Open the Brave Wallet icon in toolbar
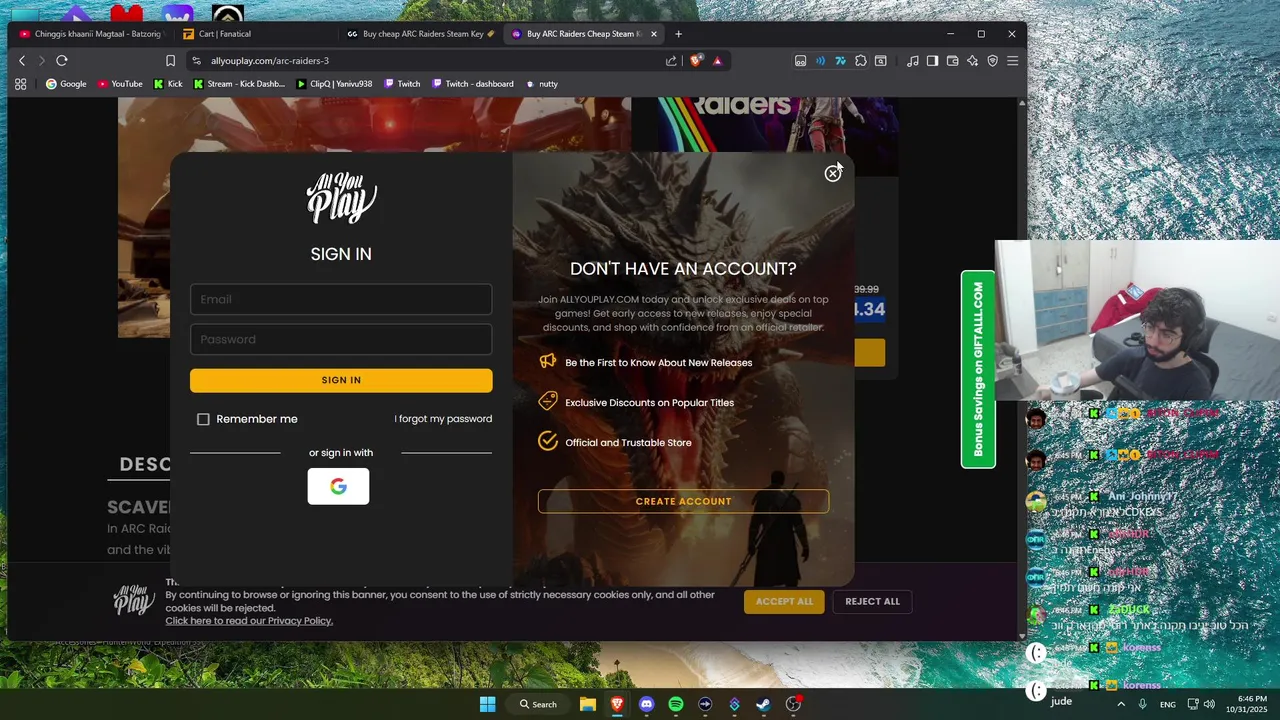 tap(952, 61)
